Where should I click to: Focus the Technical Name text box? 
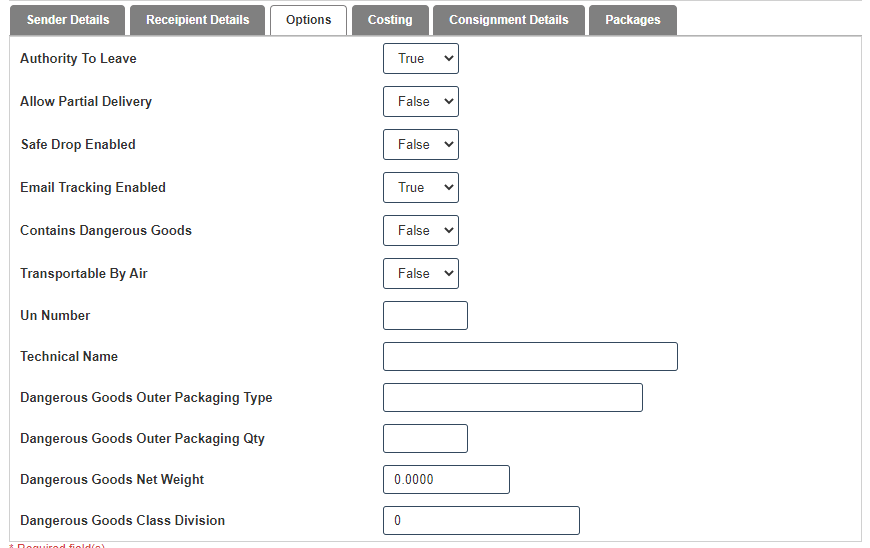click(x=530, y=357)
